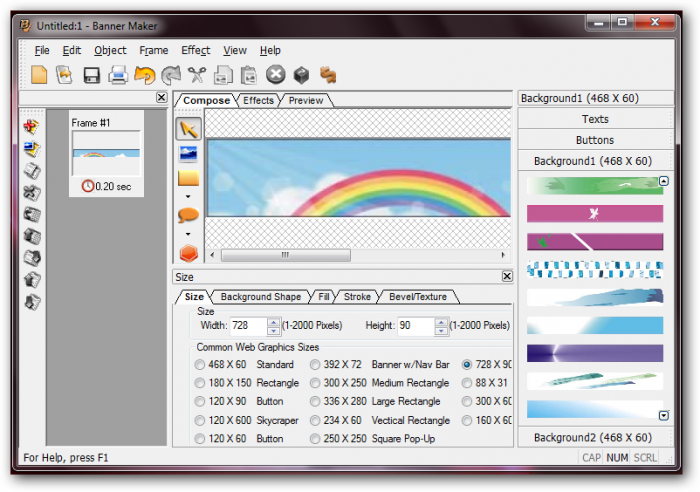Open the Buttons section in the right panel
Viewport: 700px width, 492px height.
click(595, 140)
